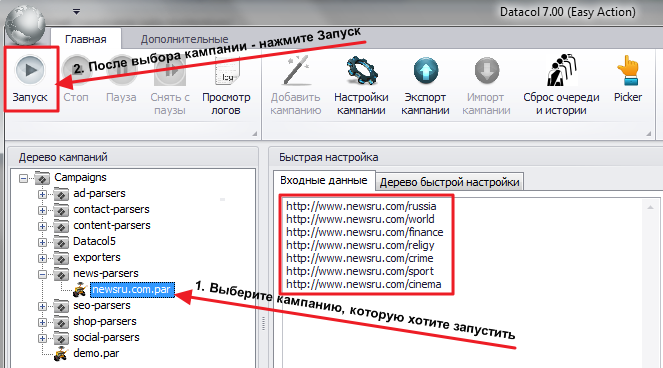Open Настройки кампании gear icon
Viewport: 663px width, 368px height.
pos(362,71)
